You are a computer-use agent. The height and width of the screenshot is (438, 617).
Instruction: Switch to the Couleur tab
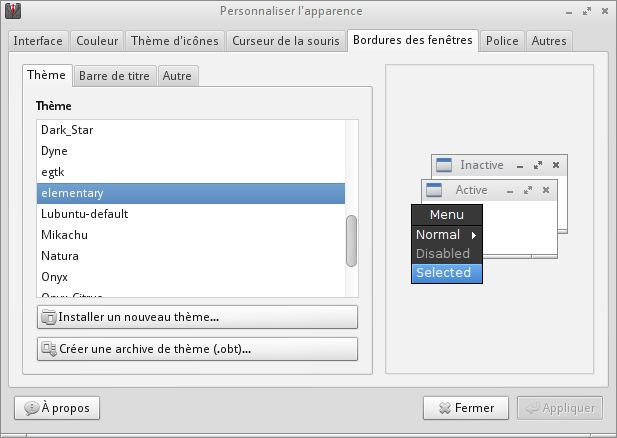(97, 41)
